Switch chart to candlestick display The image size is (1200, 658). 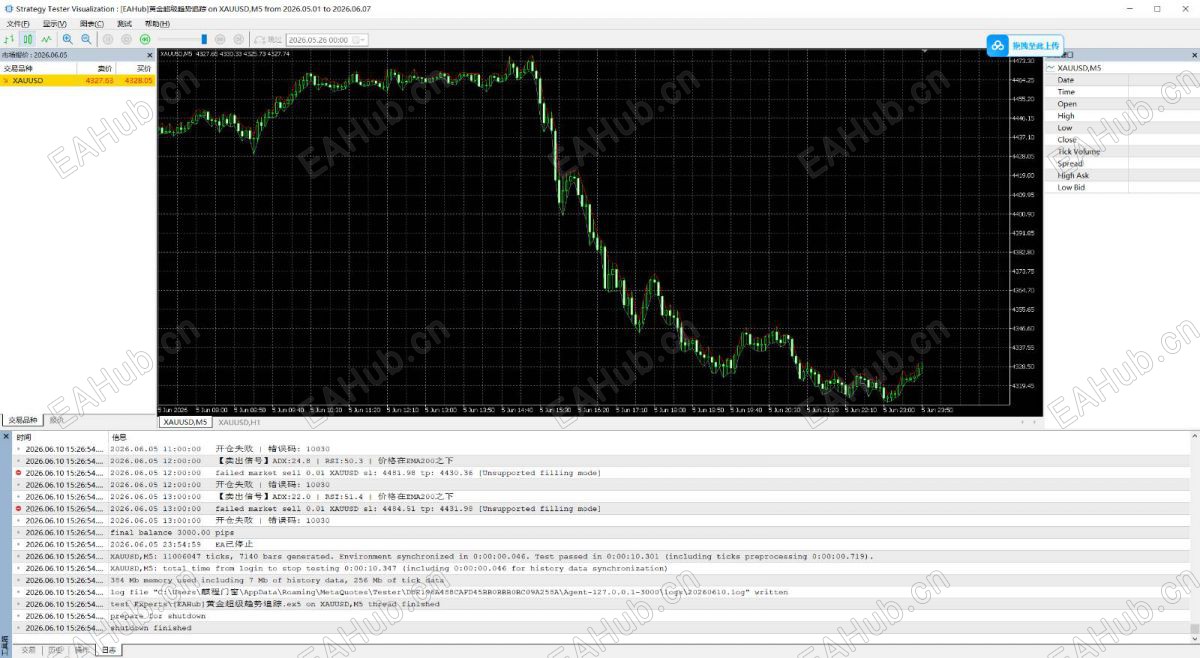28,39
